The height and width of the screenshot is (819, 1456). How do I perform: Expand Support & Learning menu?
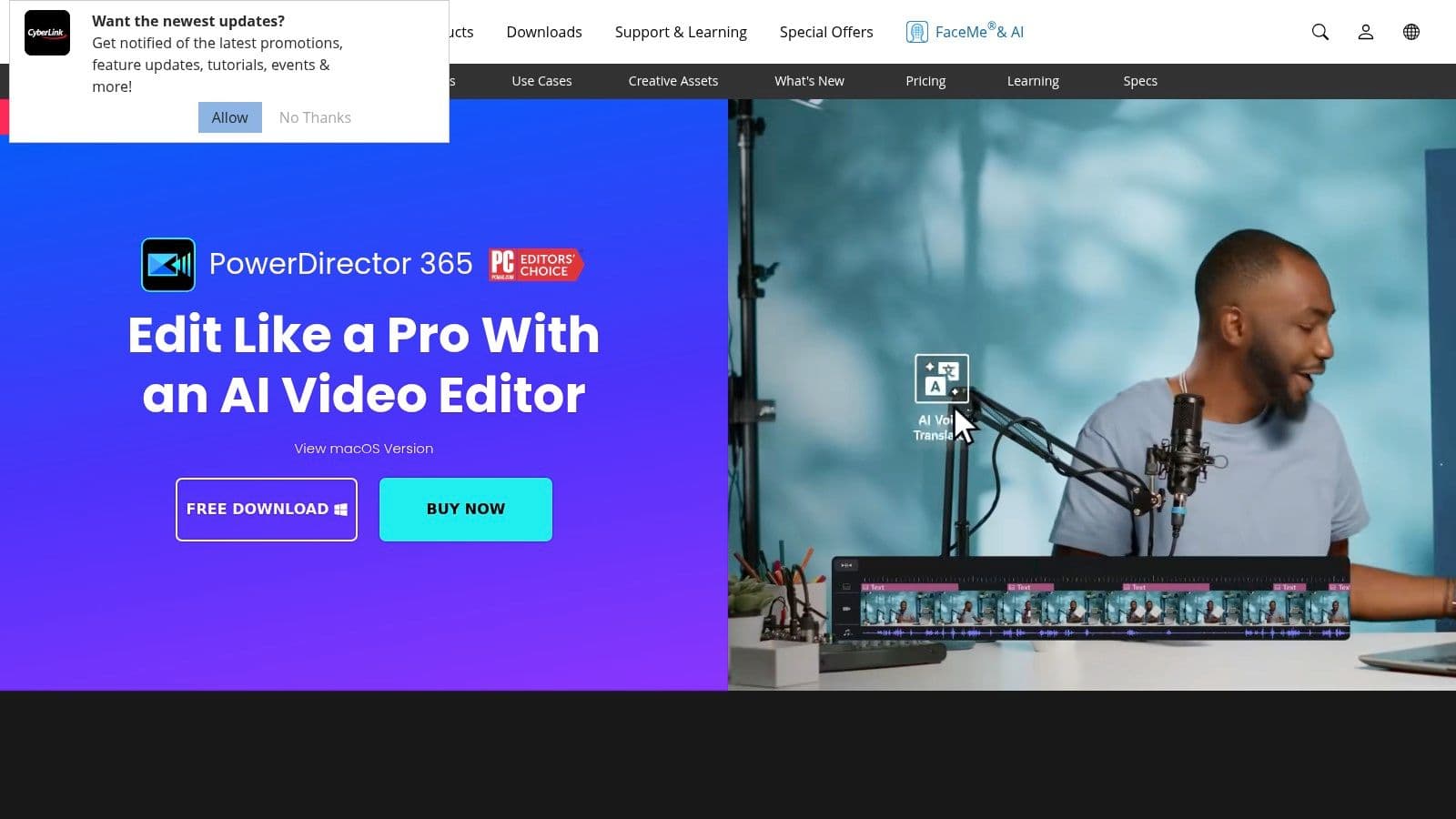tap(680, 32)
